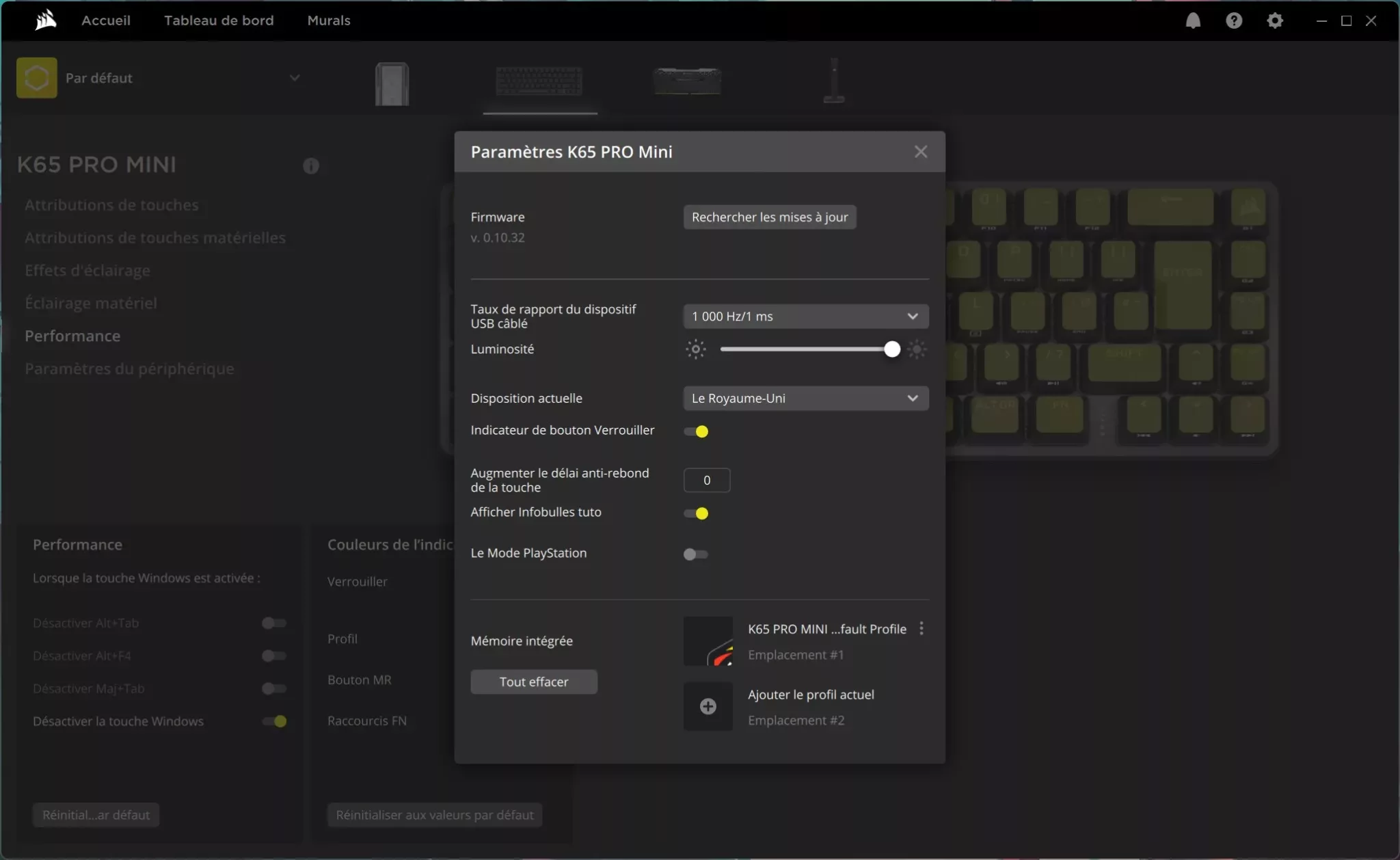The image size is (1400, 860).
Task: Select the PC tower device icon
Action: pyautogui.click(x=392, y=82)
